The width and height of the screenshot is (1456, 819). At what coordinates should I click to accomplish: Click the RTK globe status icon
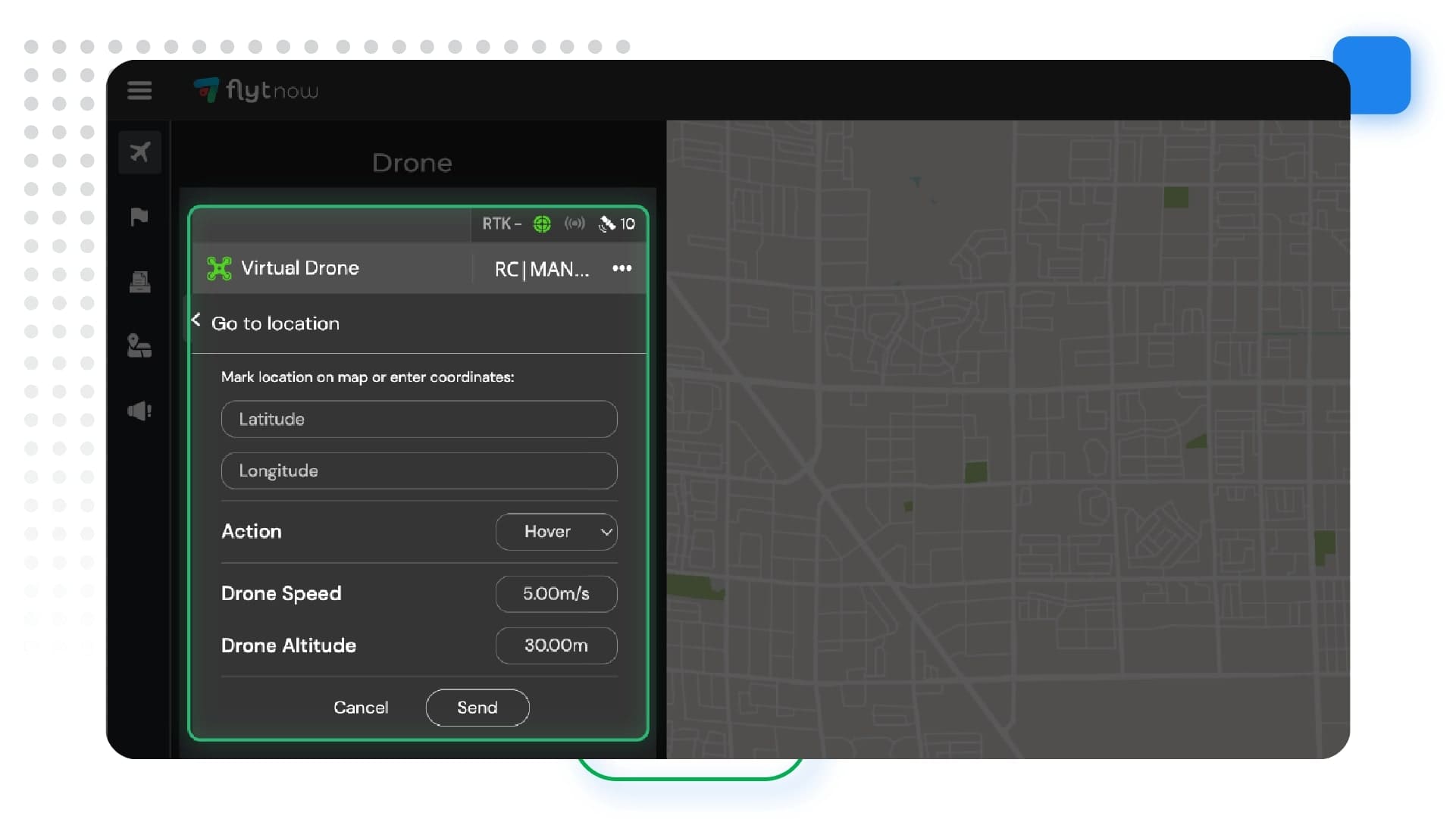(542, 224)
